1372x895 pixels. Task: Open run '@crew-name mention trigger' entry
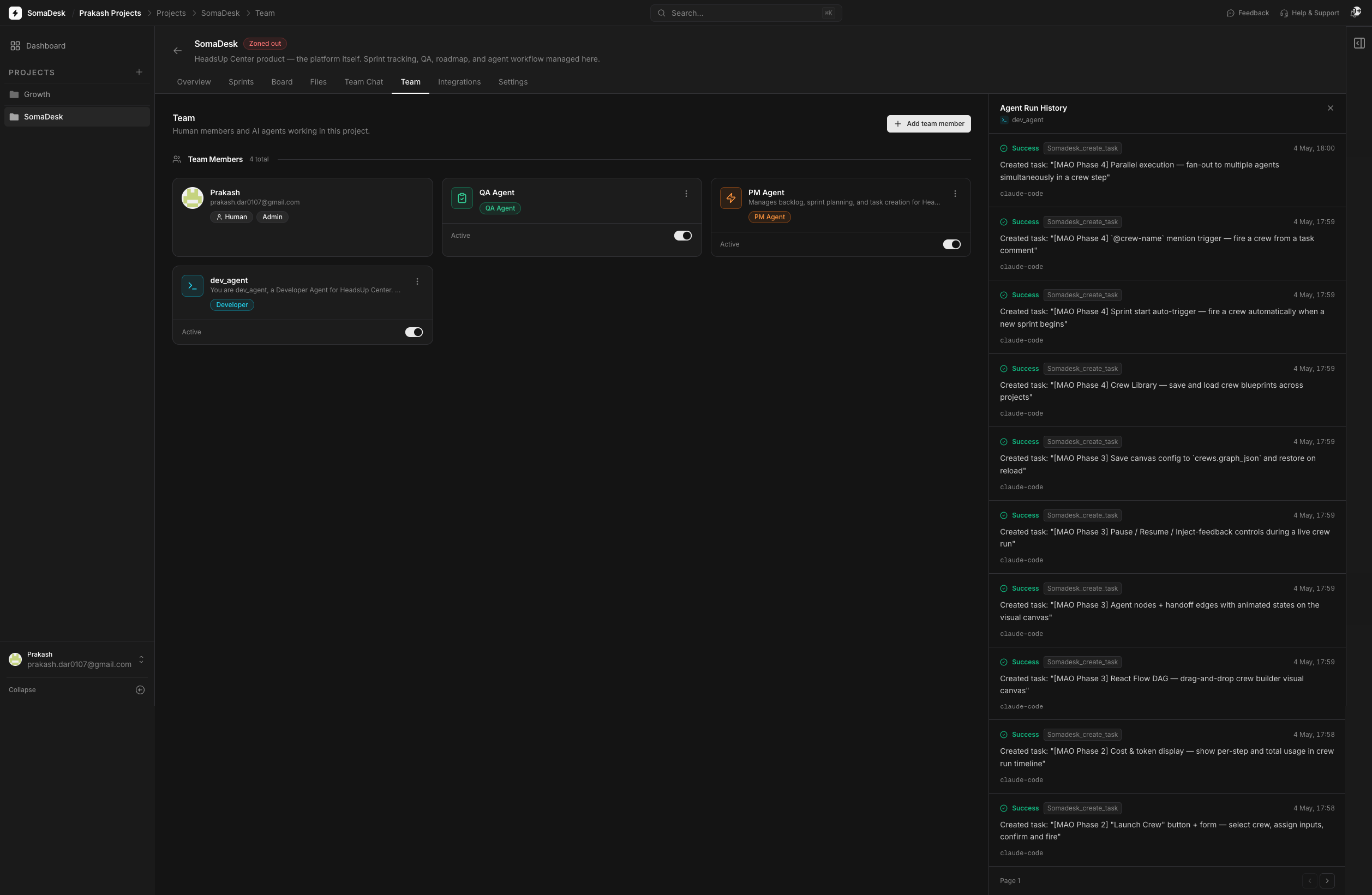1167,244
